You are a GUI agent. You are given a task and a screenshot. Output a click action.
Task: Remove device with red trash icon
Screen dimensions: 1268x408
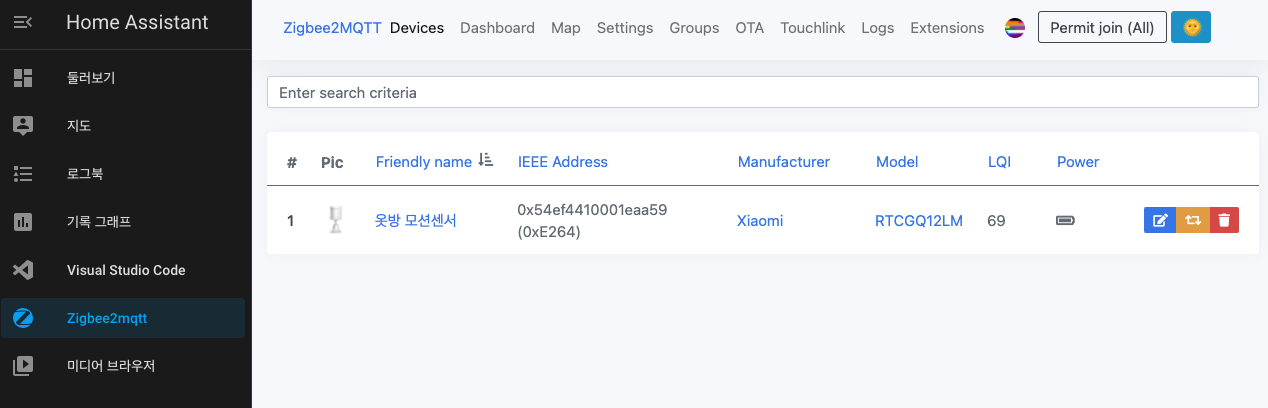click(1224, 221)
